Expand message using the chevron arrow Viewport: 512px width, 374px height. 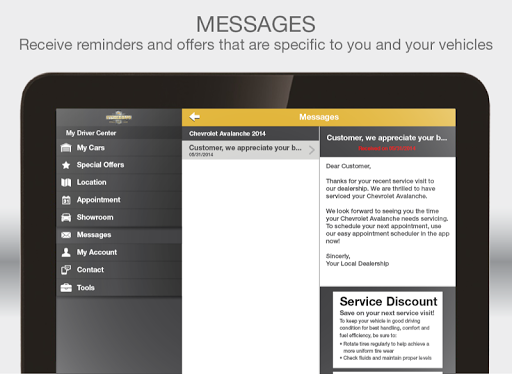tap(312, 150)
